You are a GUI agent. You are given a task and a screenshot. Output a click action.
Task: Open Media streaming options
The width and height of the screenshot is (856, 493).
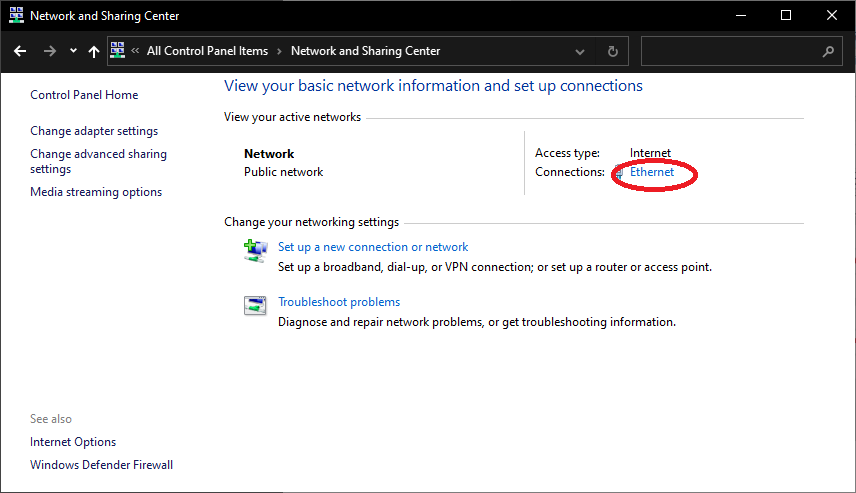pyautogui.click(x=96, y=192)
